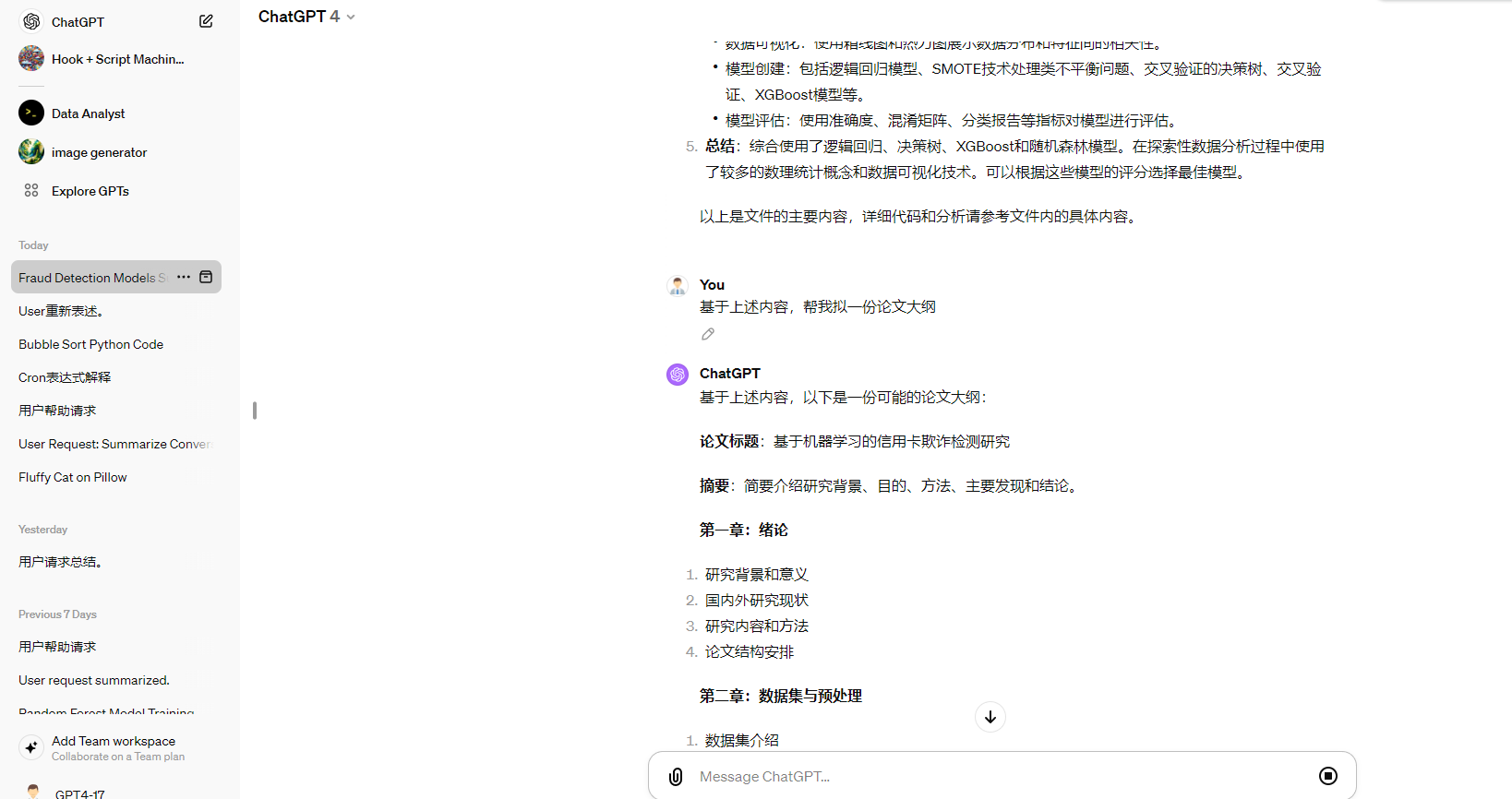Screen dimensions: 1512x799
Task: Click the scroll-to-bottom arrow button
Action: [x=990, y=717]
